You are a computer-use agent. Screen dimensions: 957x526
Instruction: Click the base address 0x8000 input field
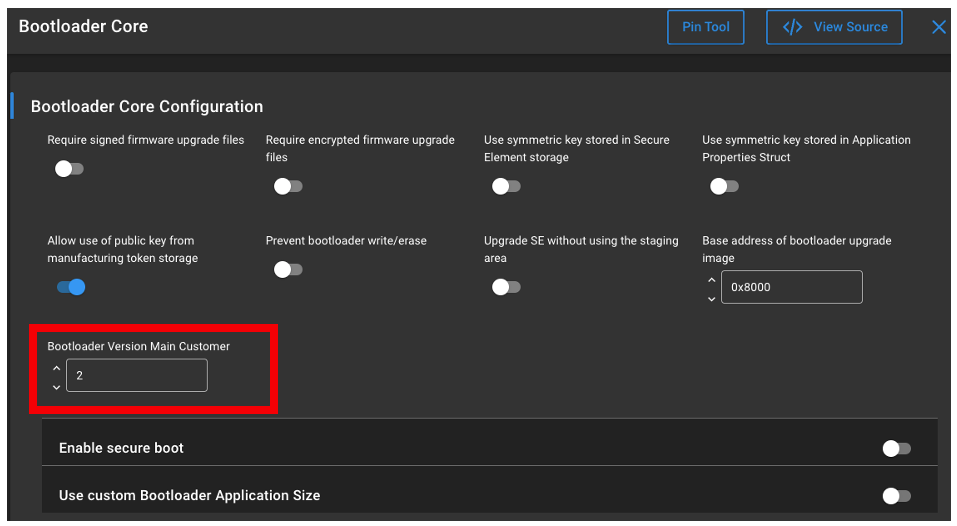790,287
